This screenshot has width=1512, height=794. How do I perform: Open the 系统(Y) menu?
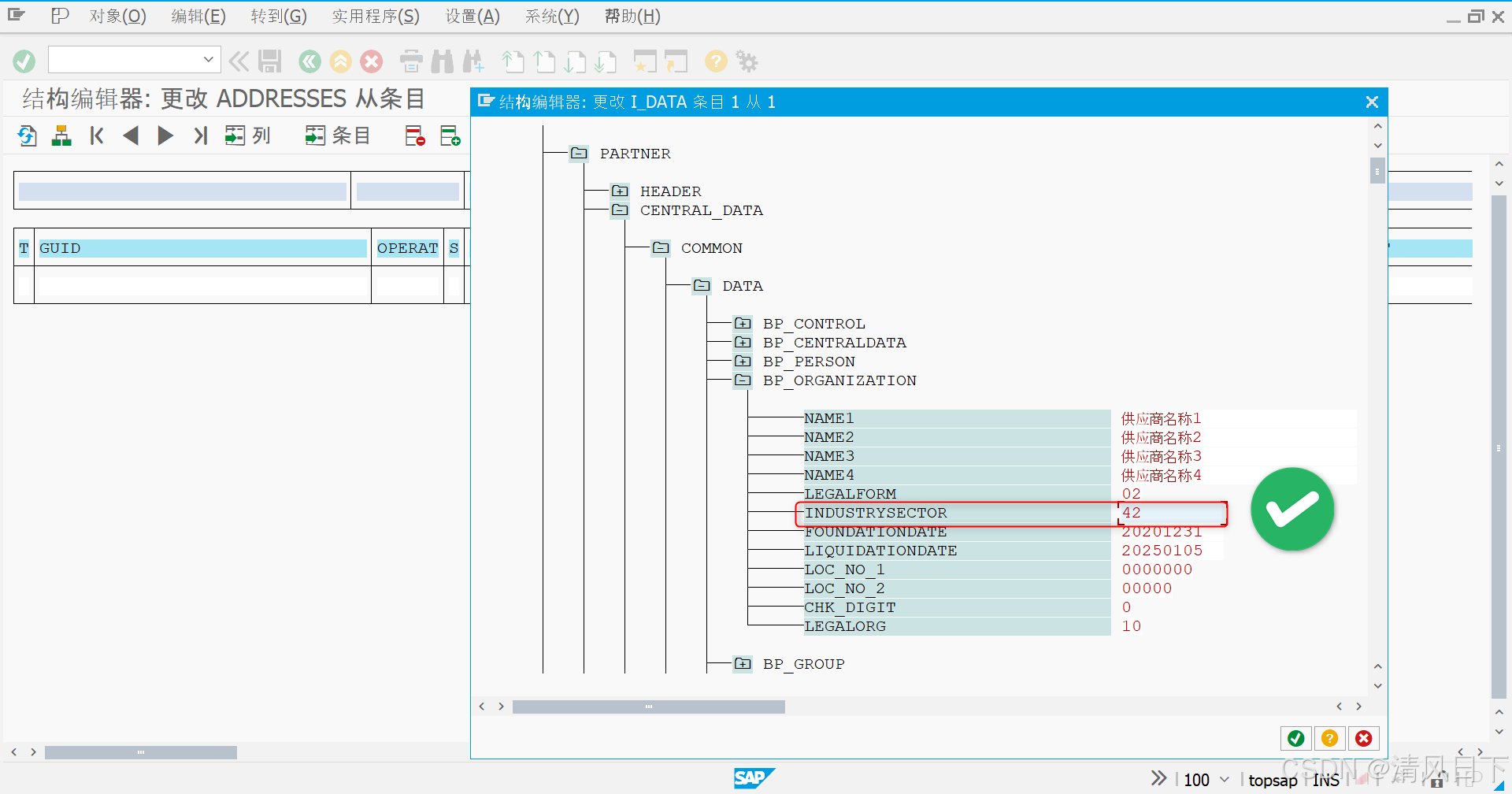(x=552, y=17)
